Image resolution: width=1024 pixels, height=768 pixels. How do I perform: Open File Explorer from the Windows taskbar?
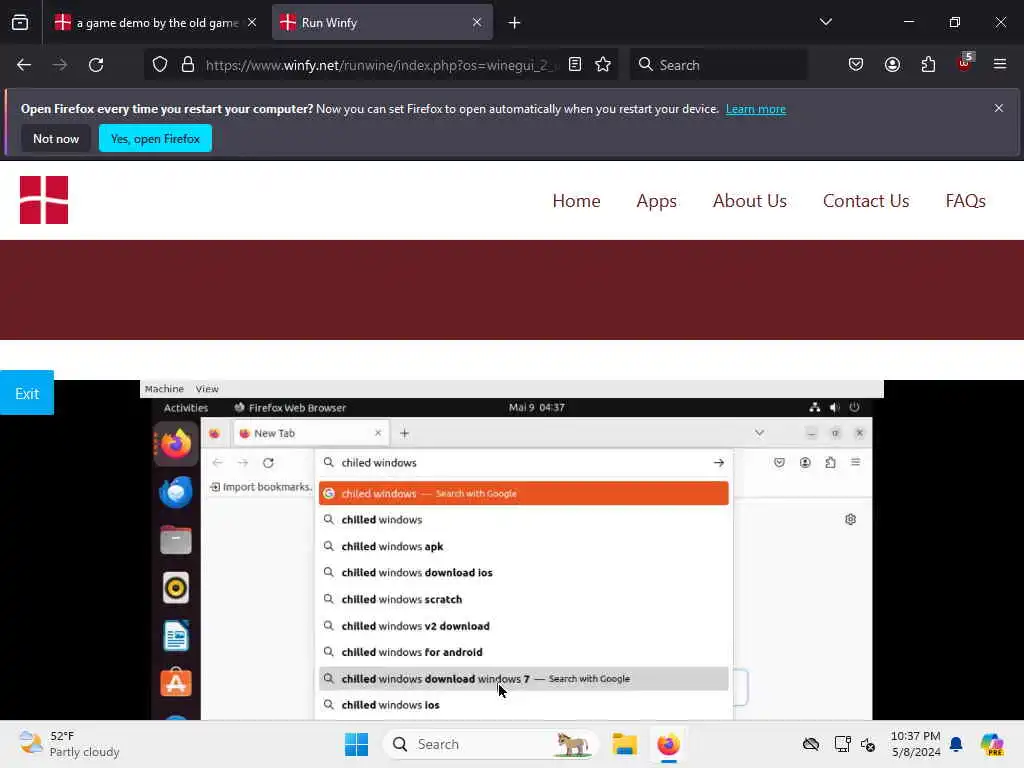pos(624,744)
